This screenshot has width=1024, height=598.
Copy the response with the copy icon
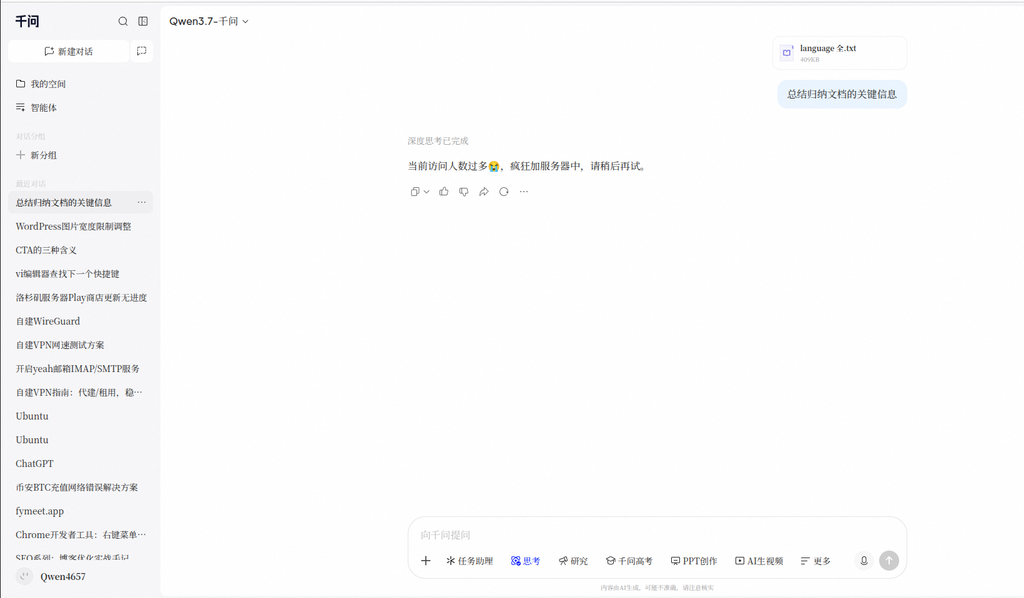[415, 192]
